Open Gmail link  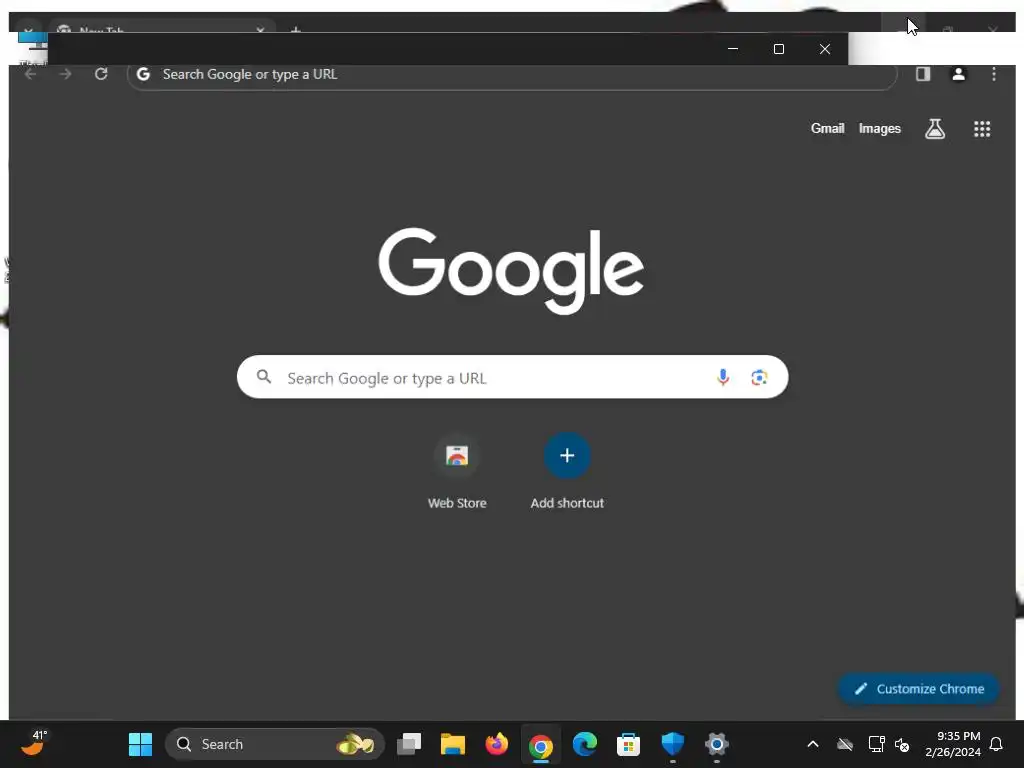(x=827, y=129)
